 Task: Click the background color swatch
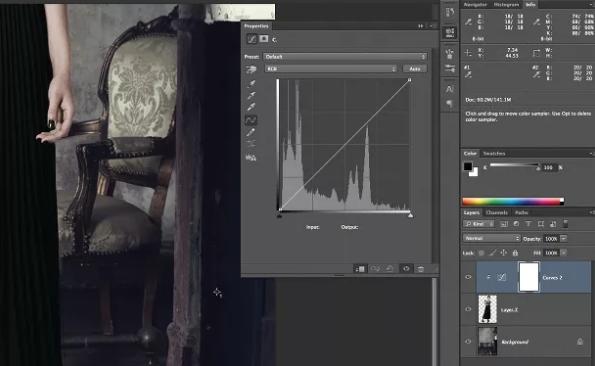474,173
